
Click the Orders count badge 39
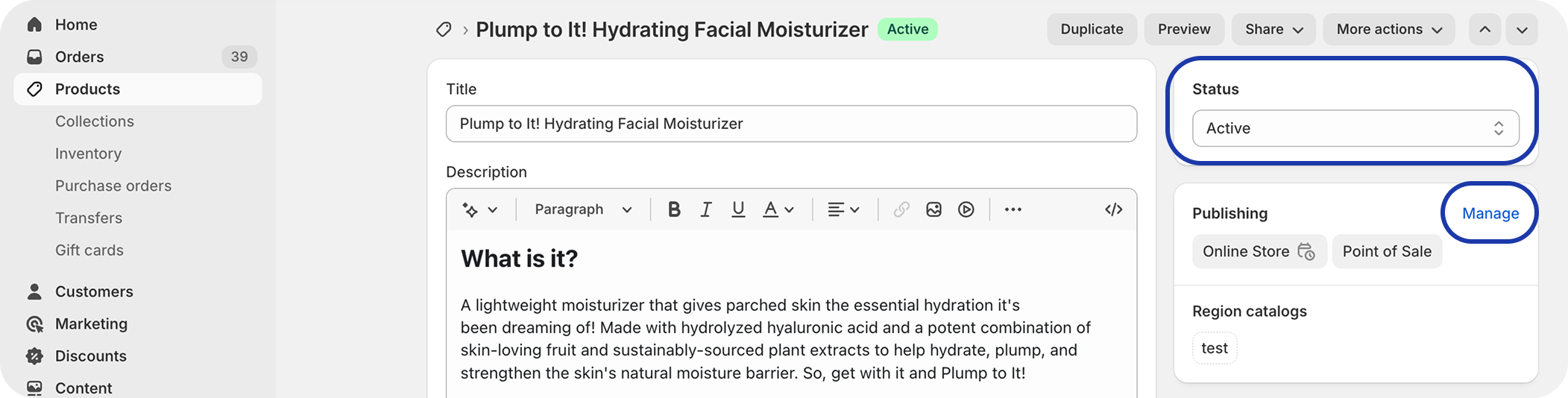click(239, 57)
